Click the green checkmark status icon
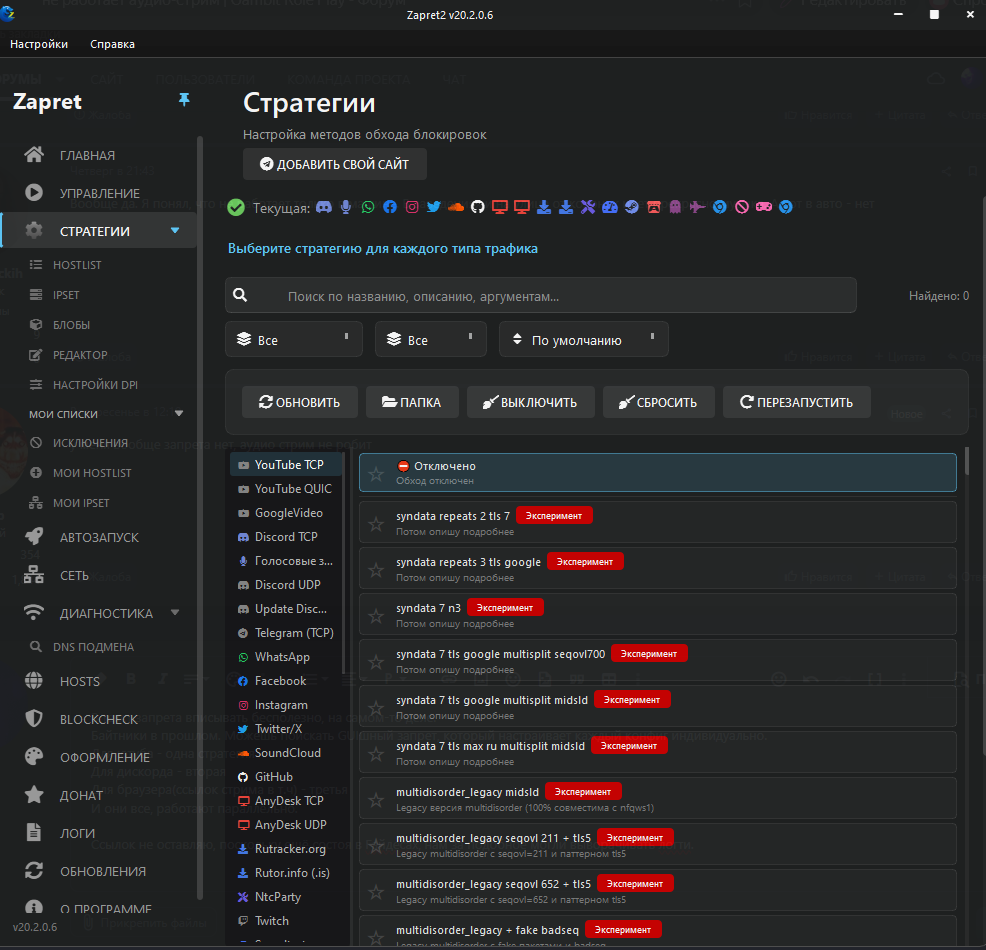Screen dimensions: 986x950 pyautogui.click(x=236, y=207)
